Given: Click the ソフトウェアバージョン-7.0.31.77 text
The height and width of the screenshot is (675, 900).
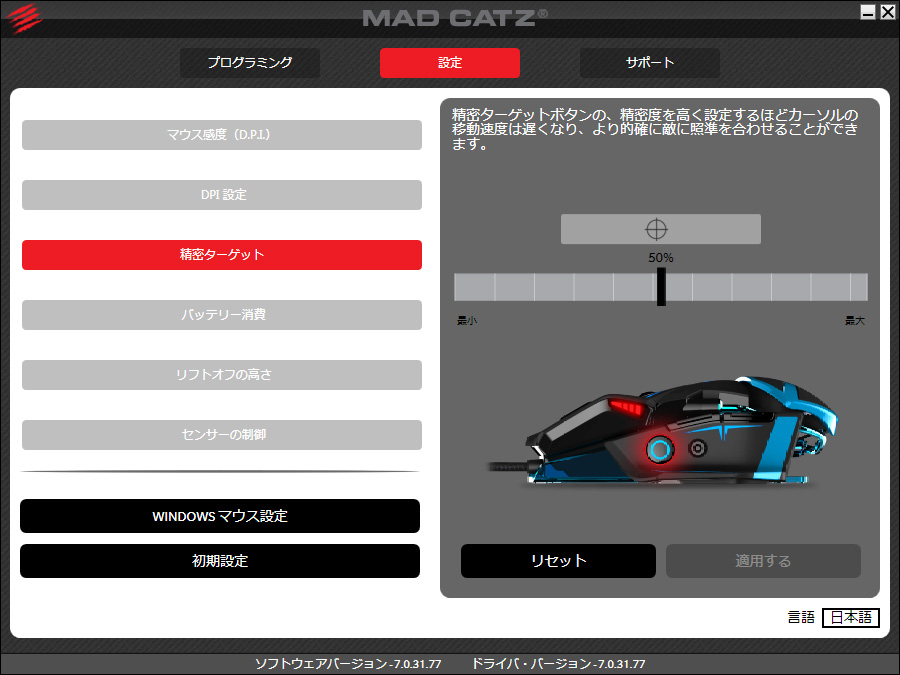Looking at the screenshot, I should [348, 664].
